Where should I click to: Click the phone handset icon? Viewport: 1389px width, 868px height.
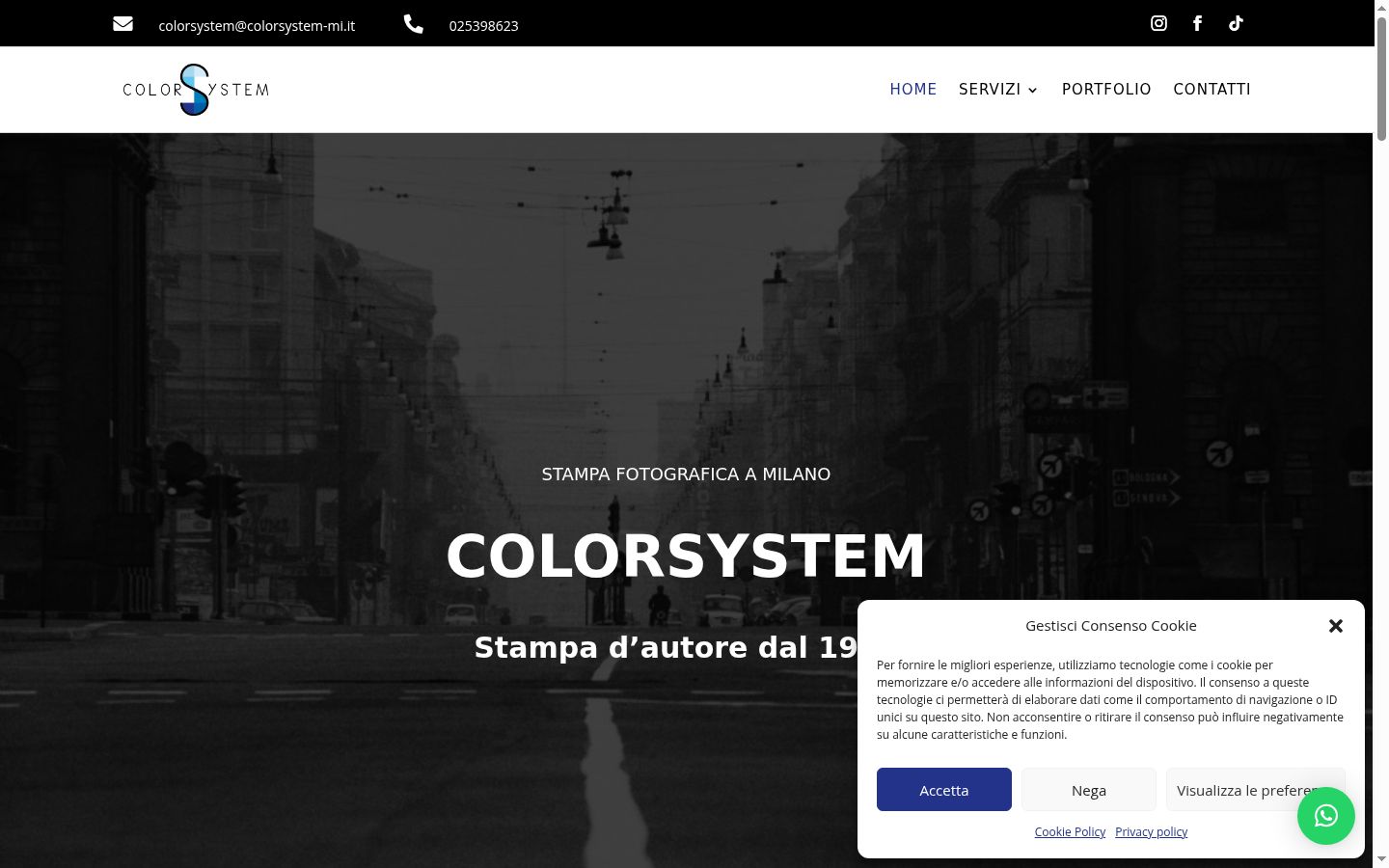(413, 24)
